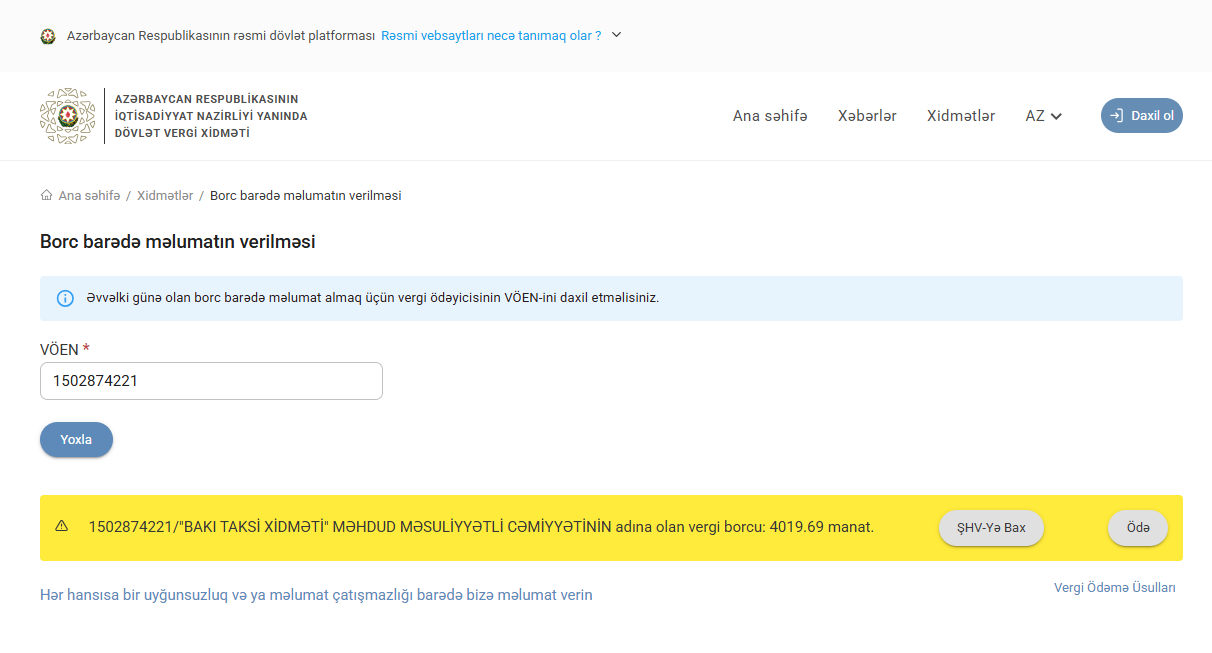Open Xəbərlər menu item

pos(867,116)
